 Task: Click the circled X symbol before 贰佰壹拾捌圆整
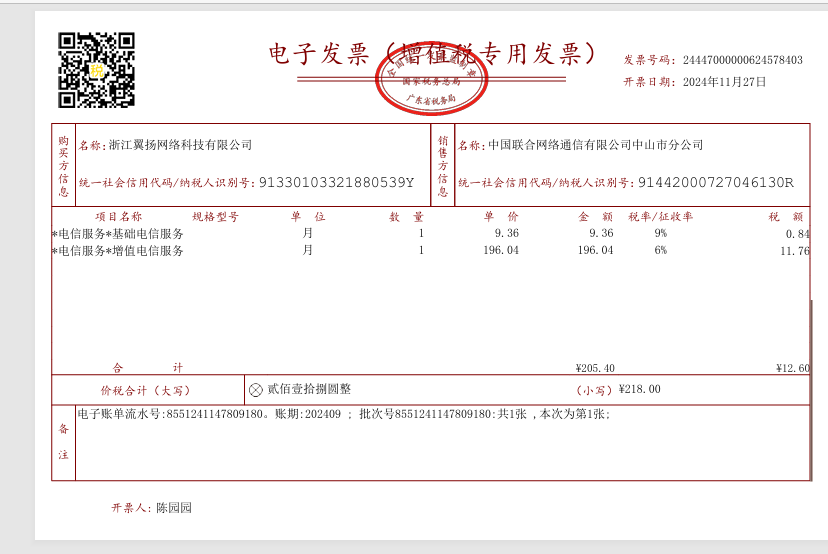click(x=256, y=389)
